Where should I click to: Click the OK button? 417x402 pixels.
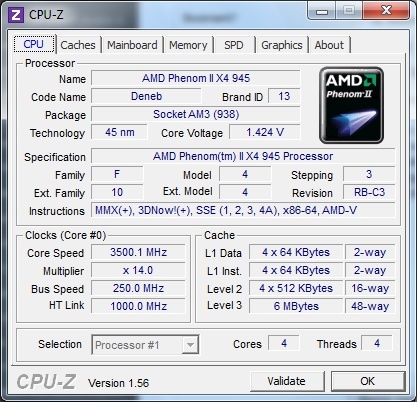click(368, 381)
